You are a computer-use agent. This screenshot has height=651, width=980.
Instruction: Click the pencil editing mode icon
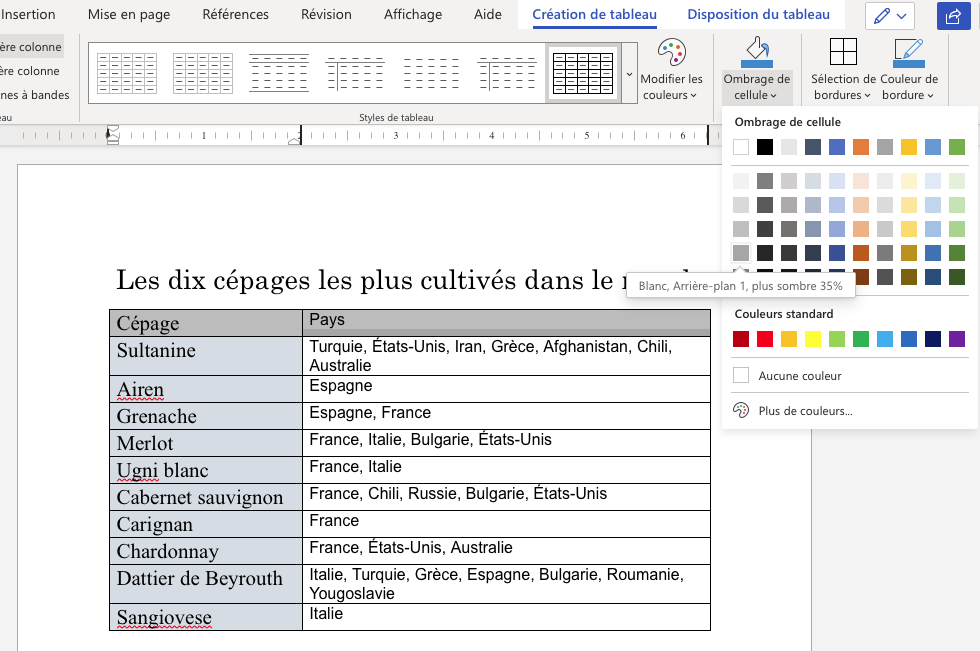[882, 16]
